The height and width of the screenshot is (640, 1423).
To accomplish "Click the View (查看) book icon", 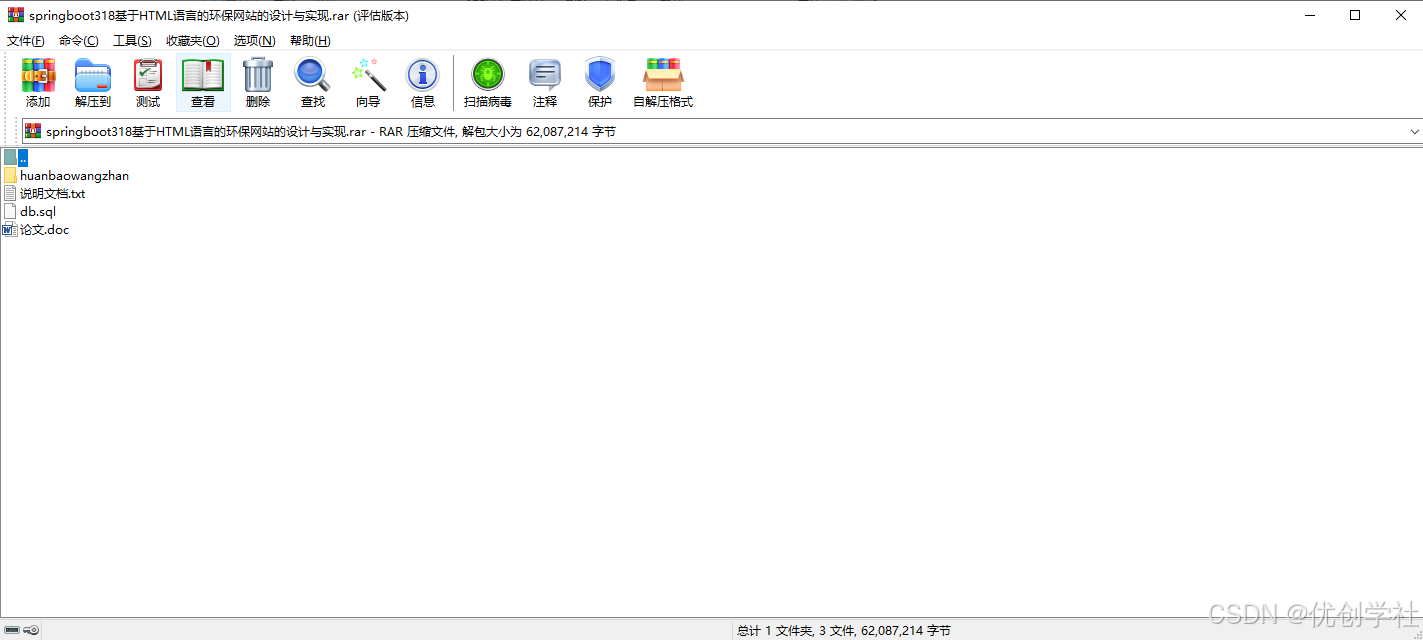I will [x=203, y=76].
